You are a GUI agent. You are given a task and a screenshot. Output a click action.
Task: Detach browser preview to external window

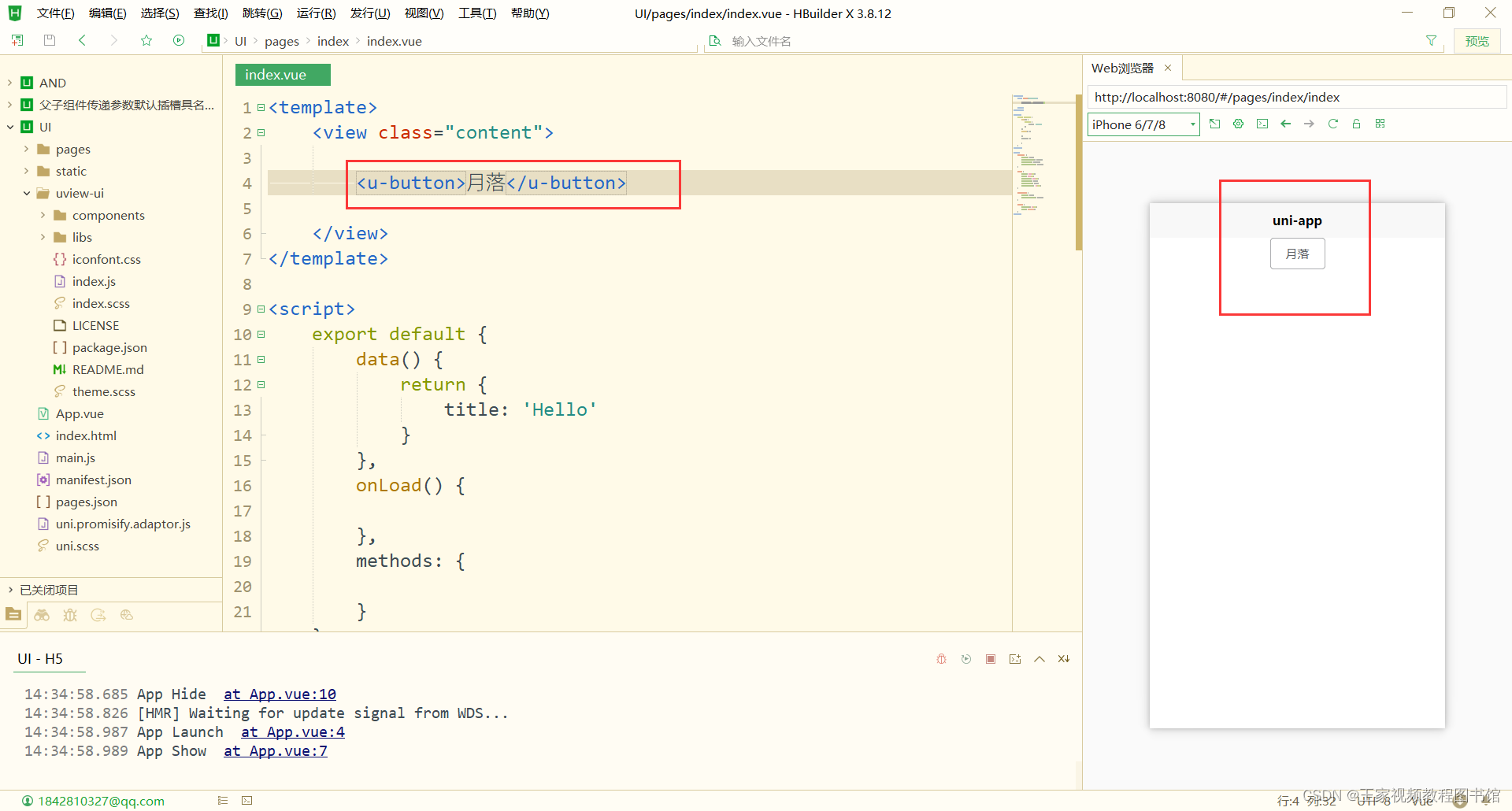(x=1215, y=124)
